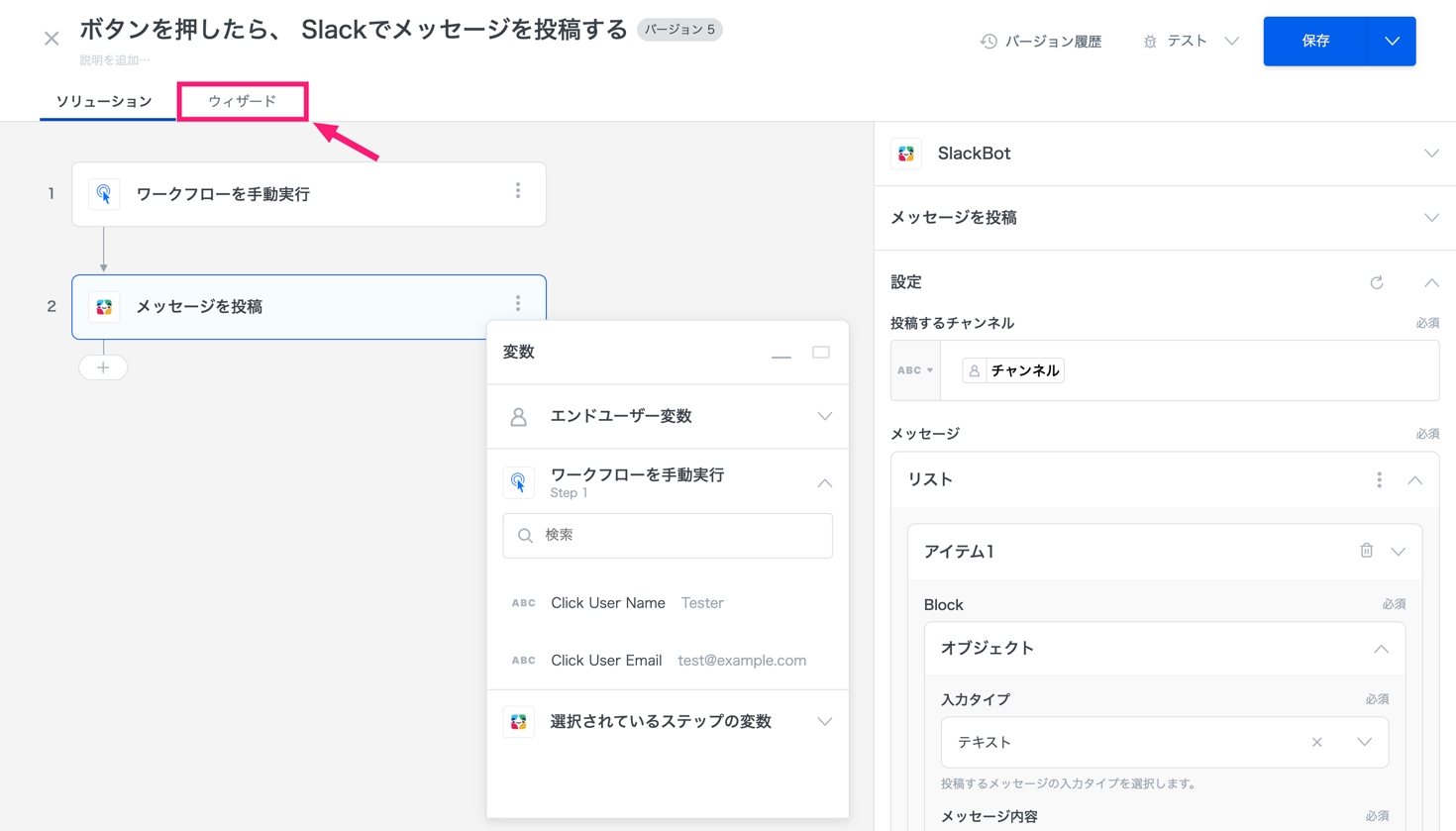Expand 選択されているステップの変数 section

click(x=824, y=722)
